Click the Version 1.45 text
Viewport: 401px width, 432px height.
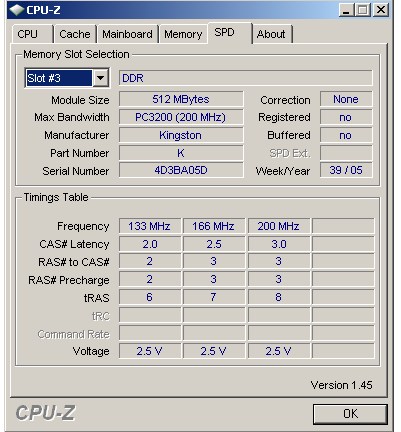342,385
